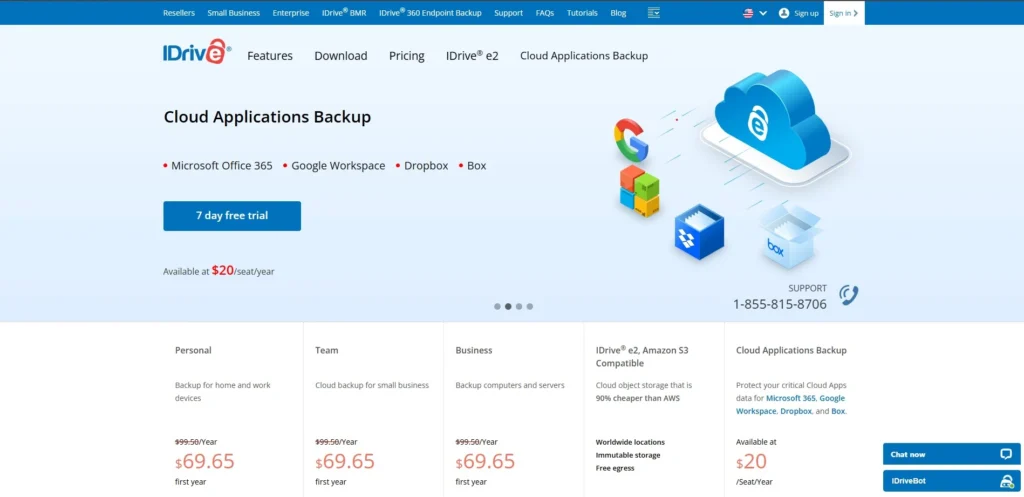Viewport: 1024px width, 497px height.
Task: Select the third carousel dot
Action: 519,306
